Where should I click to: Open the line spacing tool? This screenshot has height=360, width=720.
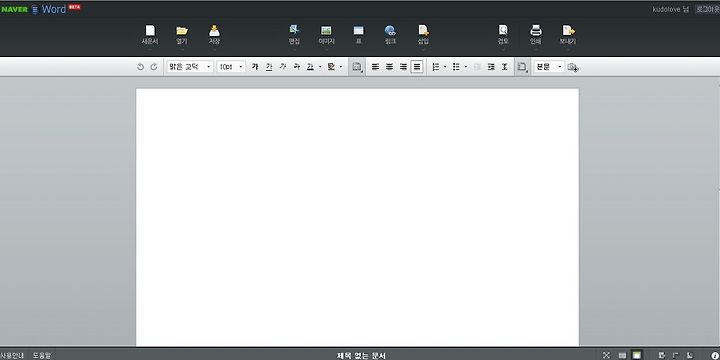[x=504, y=67]
